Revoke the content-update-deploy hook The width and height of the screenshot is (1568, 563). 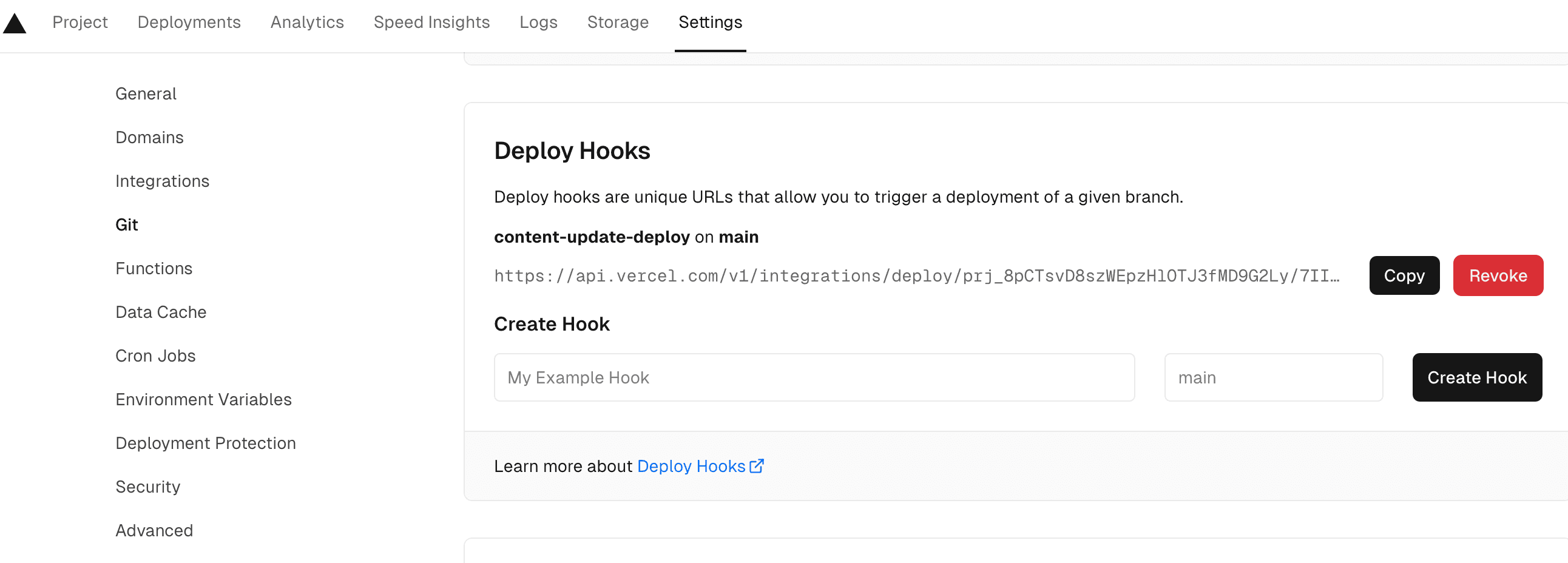pos(1498,275)
